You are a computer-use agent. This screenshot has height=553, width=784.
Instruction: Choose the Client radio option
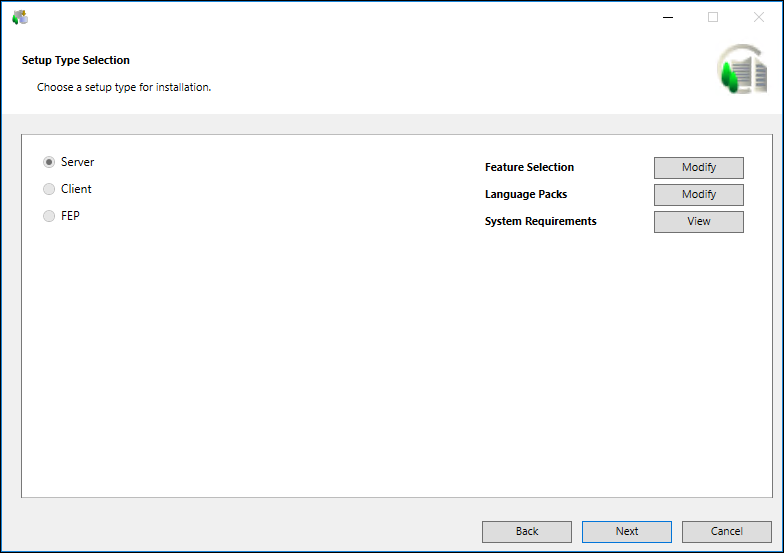[49, 189]
